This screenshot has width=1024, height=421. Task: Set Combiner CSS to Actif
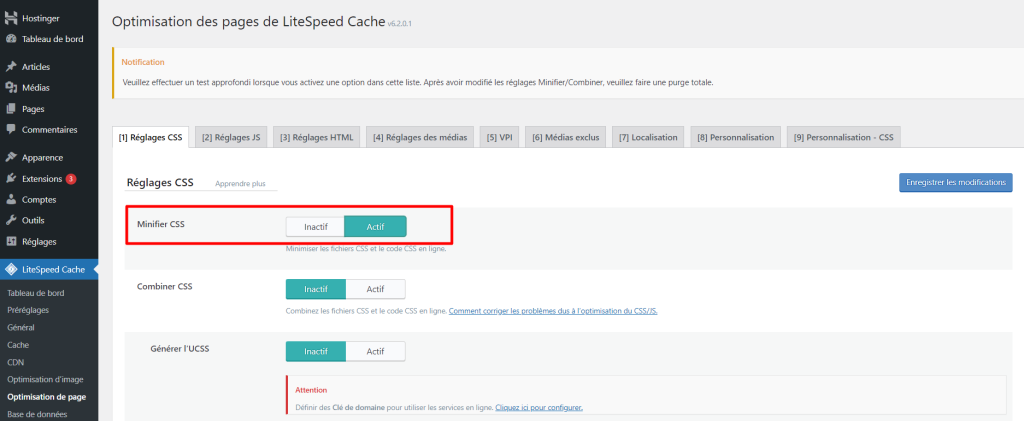click(376, 289)
